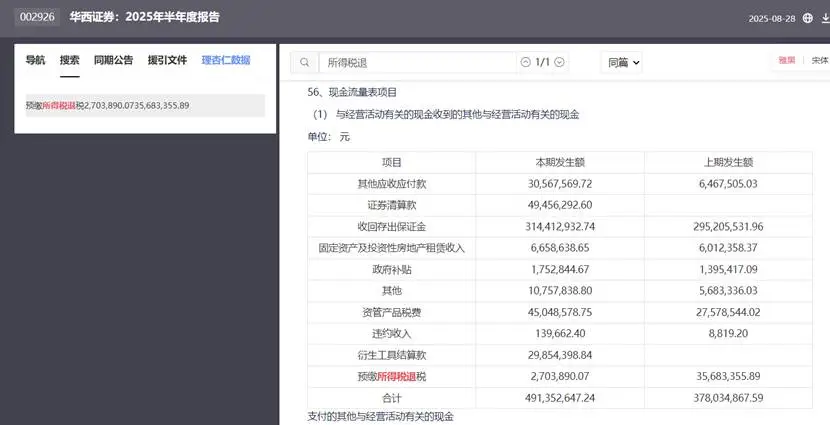This screenshot has height=425, width=830.
Task: Click value 6,467,505.03
Action: coord(728,184)
